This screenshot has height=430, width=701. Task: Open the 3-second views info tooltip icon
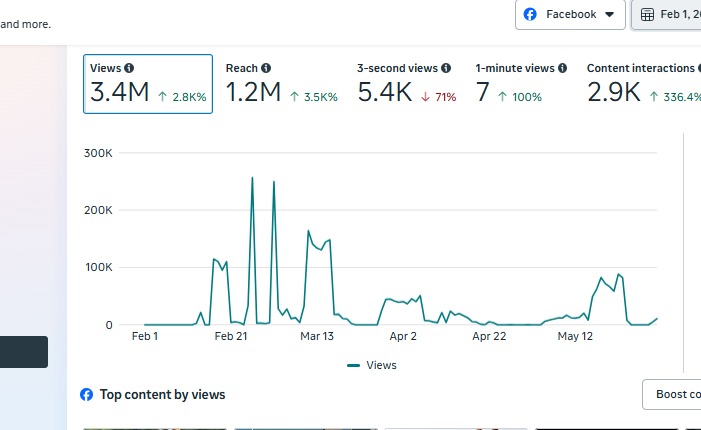tap(446, 68)
